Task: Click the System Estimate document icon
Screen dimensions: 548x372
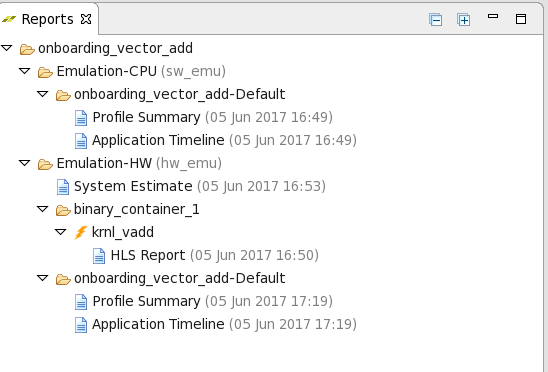Action: (x=63, y=187)
